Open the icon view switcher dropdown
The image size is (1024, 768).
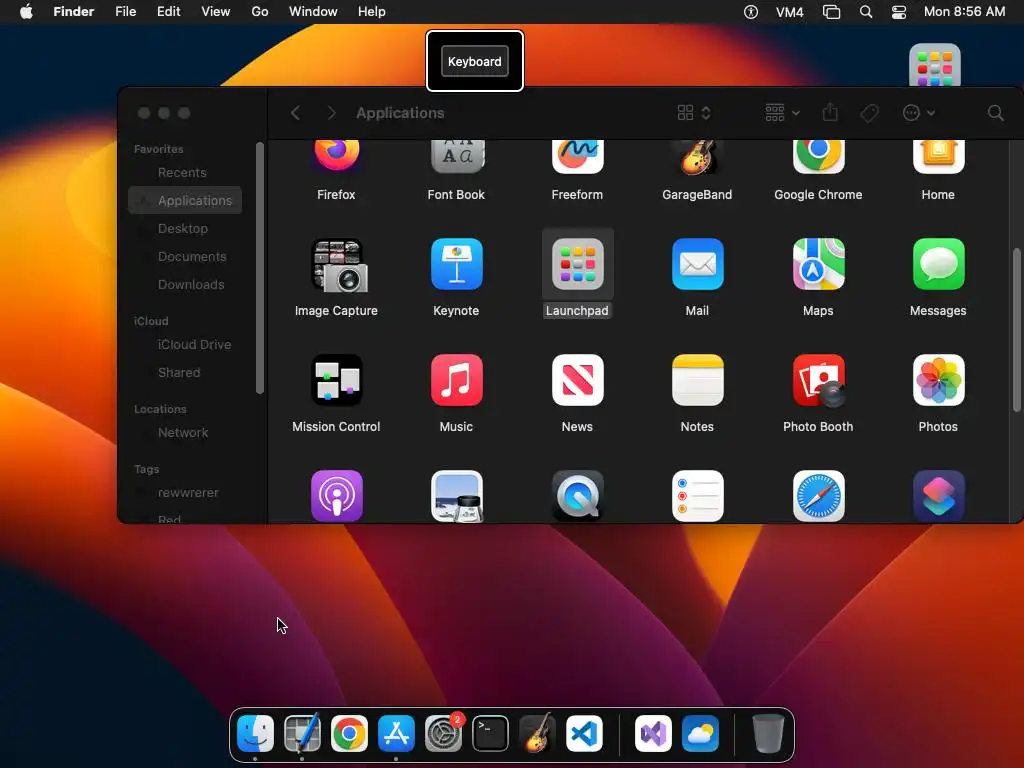click(x=694, y=113)
